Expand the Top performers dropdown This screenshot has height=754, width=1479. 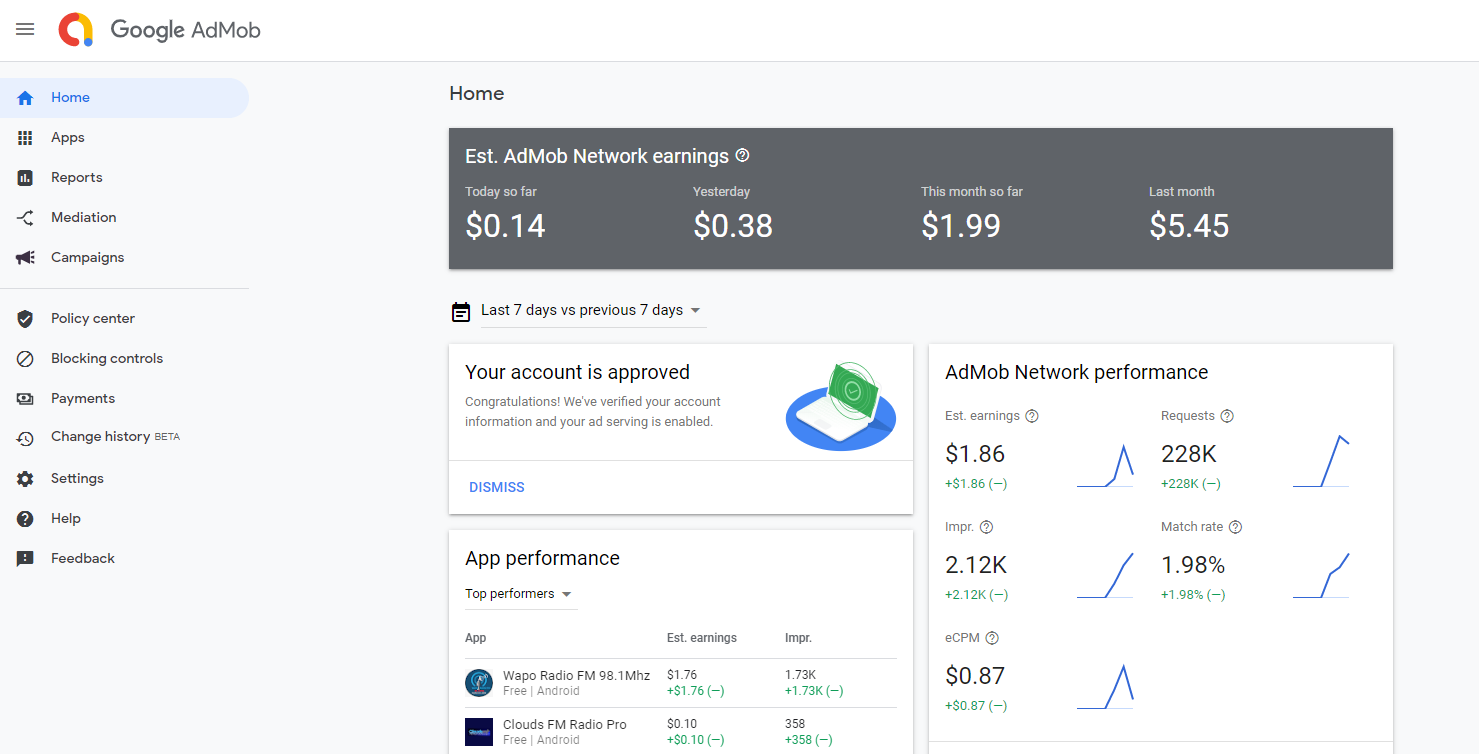520,594
